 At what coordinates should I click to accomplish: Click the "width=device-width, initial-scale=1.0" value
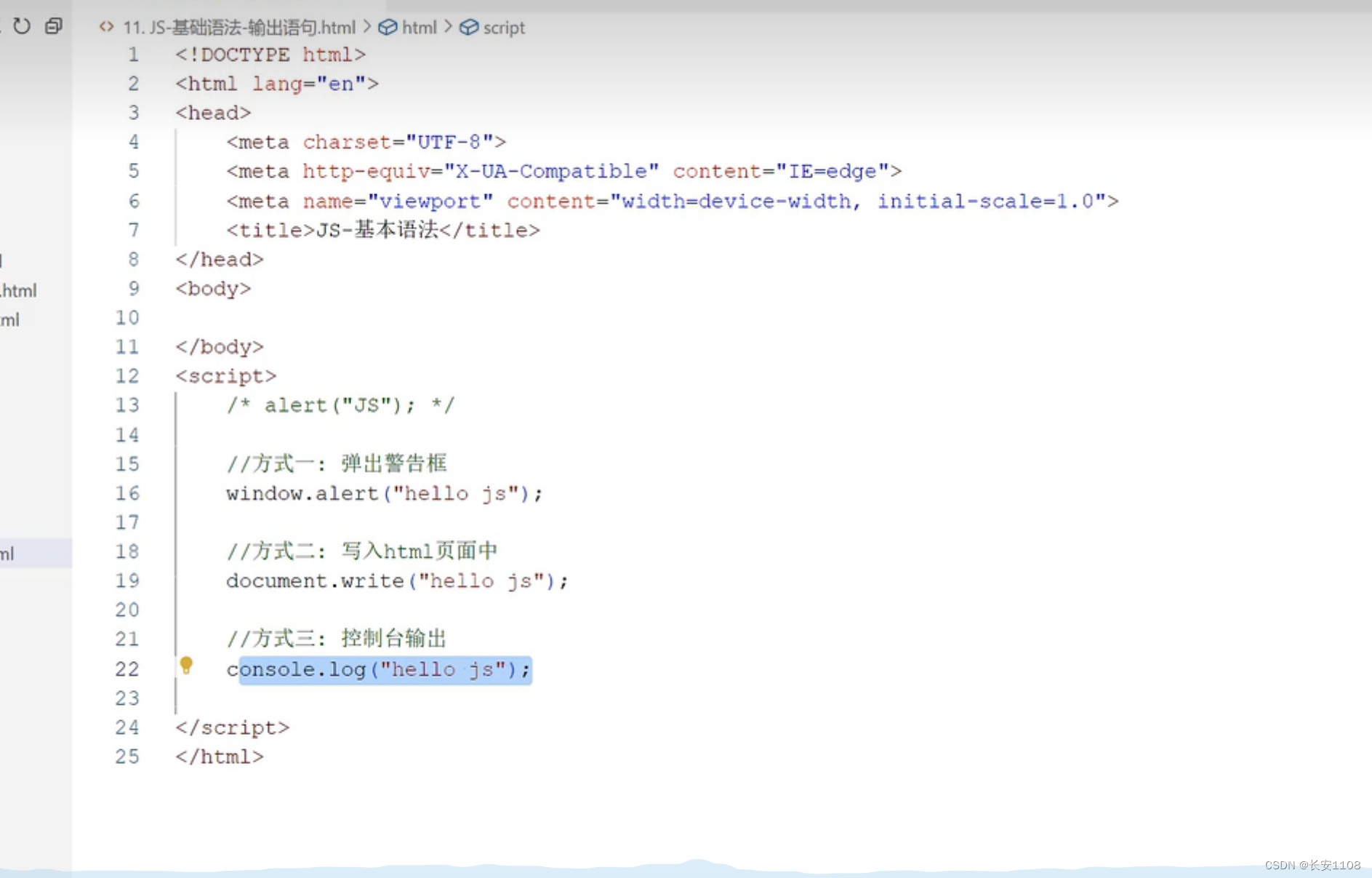tap(858, 201)
